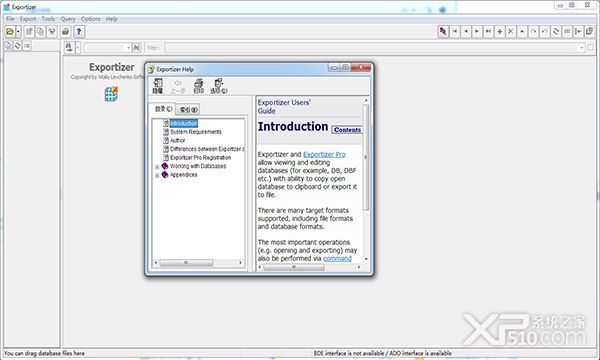600x360 pixels.
Task: Switch to the Index tab in Help
Action: click(188, 110)
